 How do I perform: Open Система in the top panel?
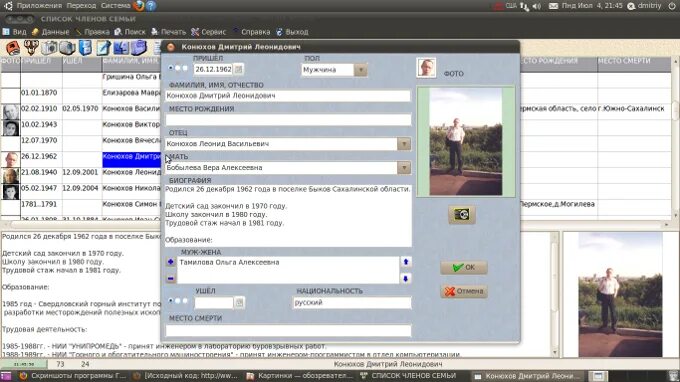115,6
